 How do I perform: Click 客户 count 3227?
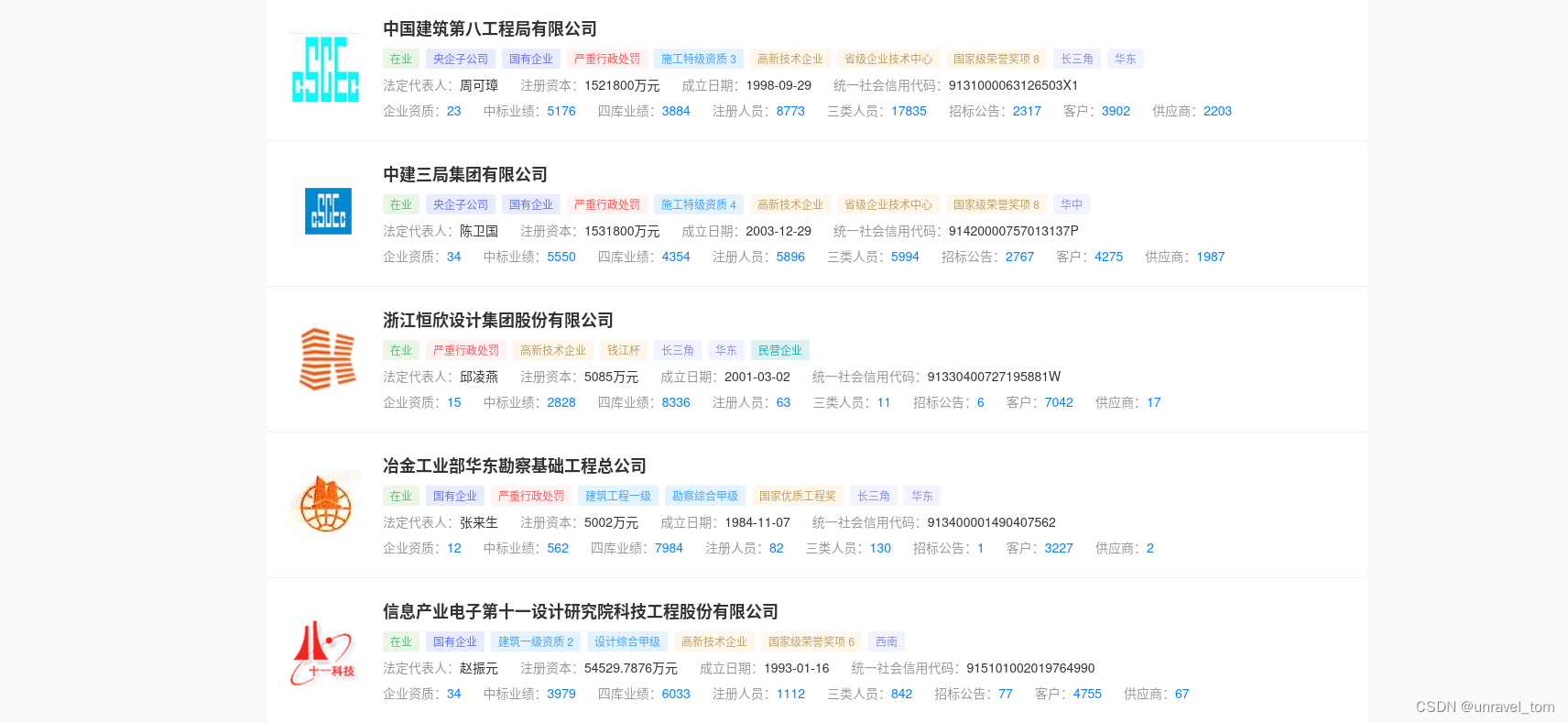(1059, 548)
